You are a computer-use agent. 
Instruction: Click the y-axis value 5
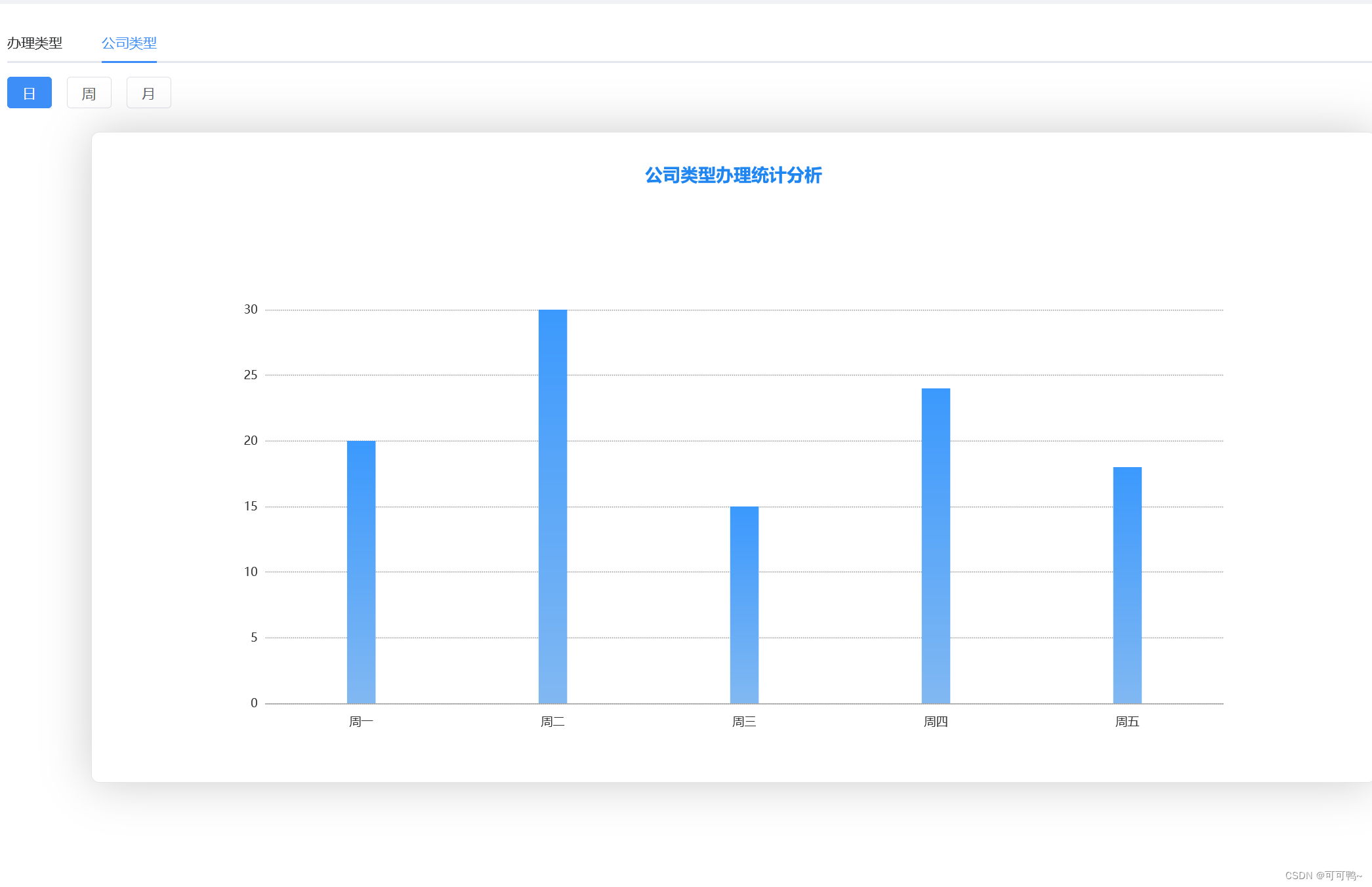pyautogui.click(x=254, y=638)
